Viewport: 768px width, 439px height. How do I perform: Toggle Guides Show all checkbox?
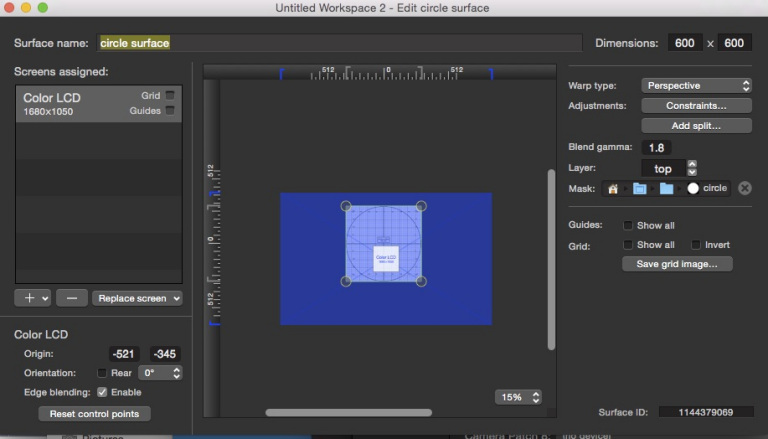[628, 225]
